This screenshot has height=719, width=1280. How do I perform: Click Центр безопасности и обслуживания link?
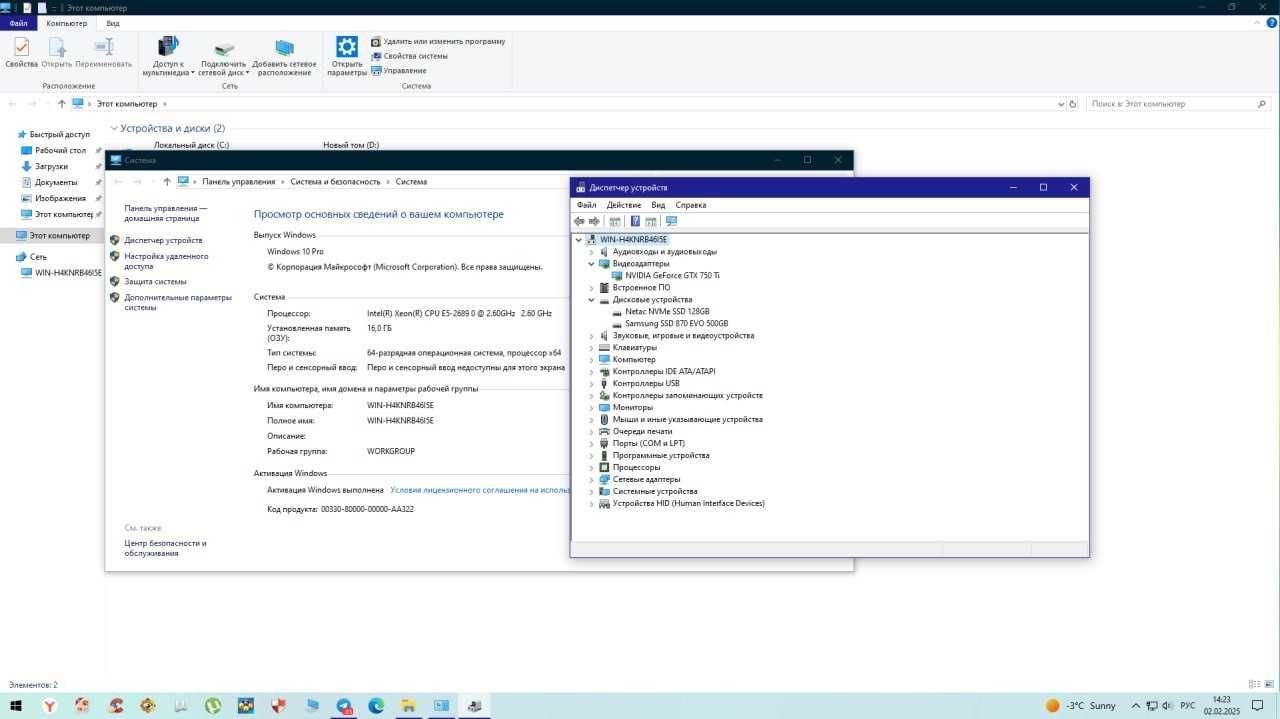click(x=165, y=548)
